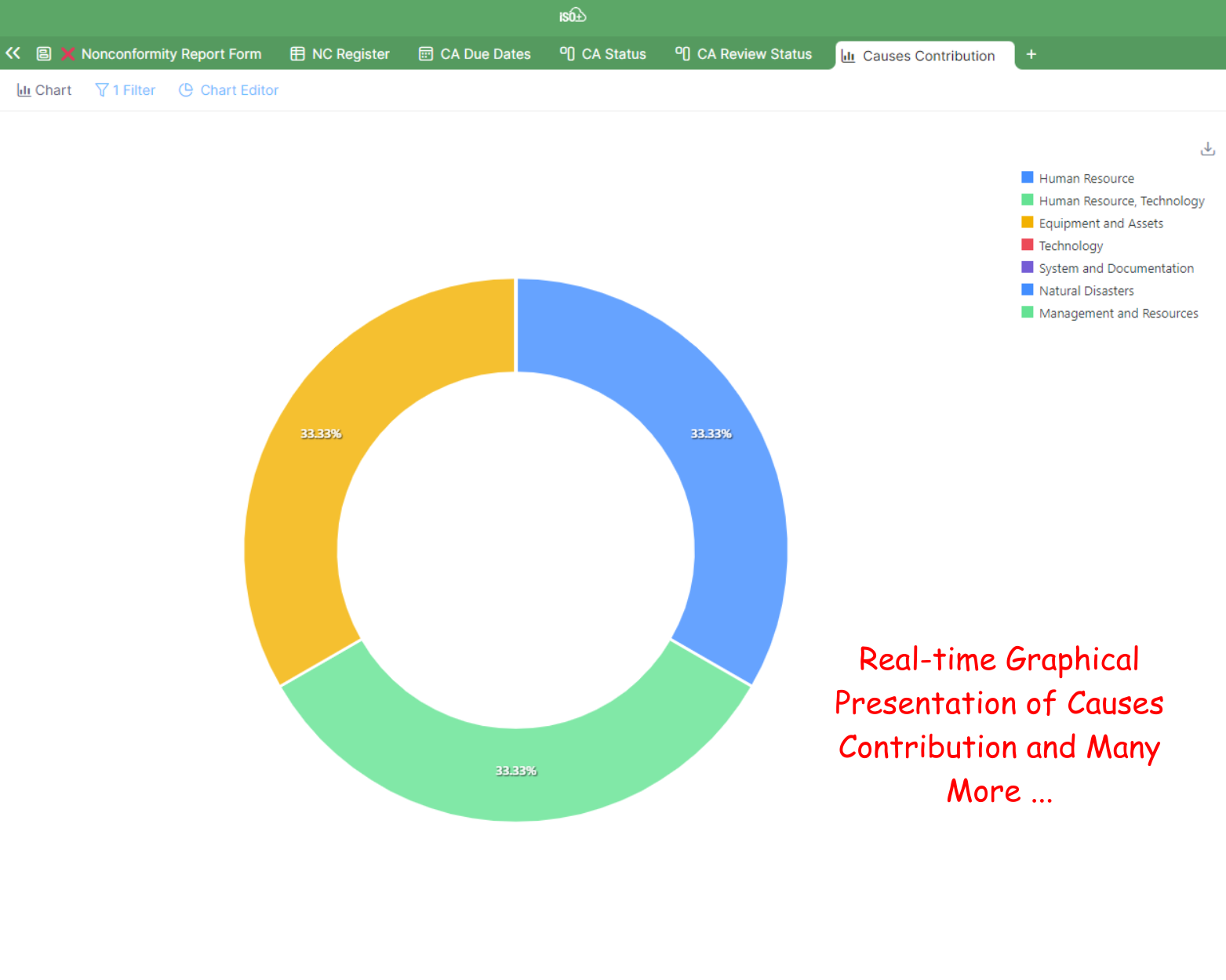Collapse sidebar with double chevron icon

point(13,53)
